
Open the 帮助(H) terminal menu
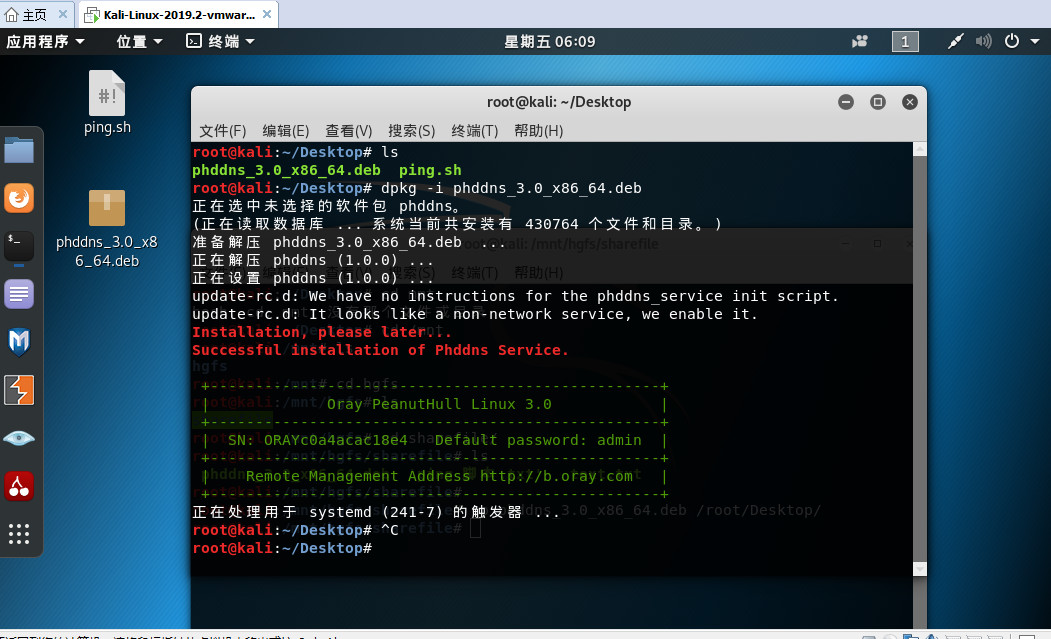tap(538, 130)
